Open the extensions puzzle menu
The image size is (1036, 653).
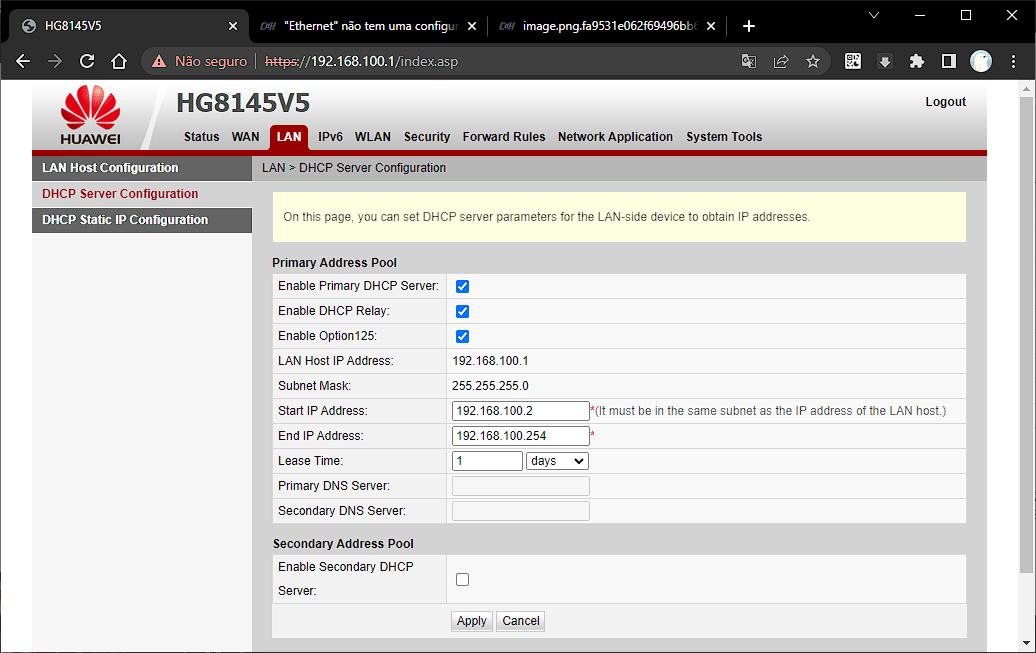click(x=916, y=61)
